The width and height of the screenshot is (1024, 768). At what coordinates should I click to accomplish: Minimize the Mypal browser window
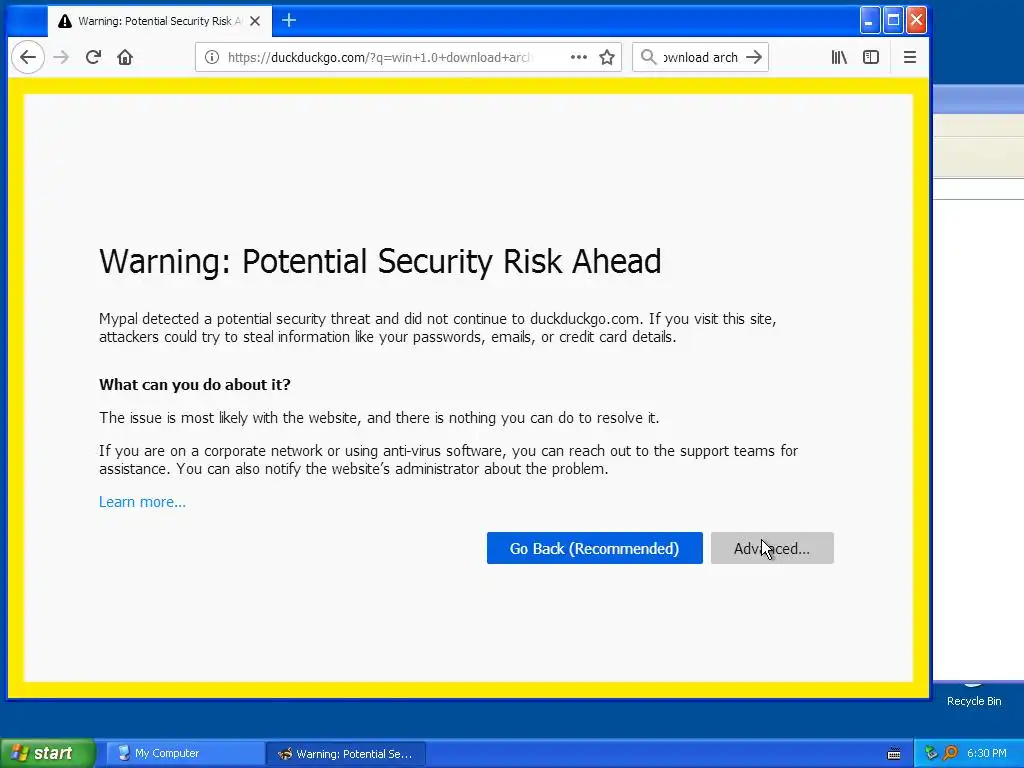click(870, 20)
